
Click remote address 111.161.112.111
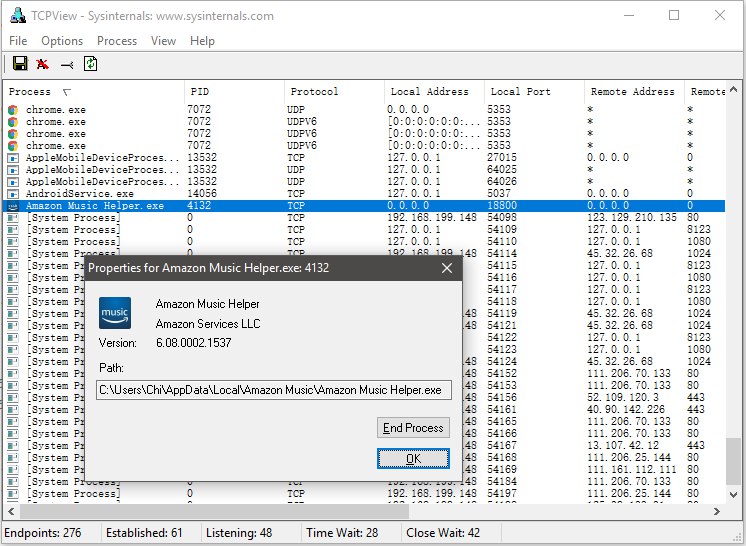pos(632,469)
